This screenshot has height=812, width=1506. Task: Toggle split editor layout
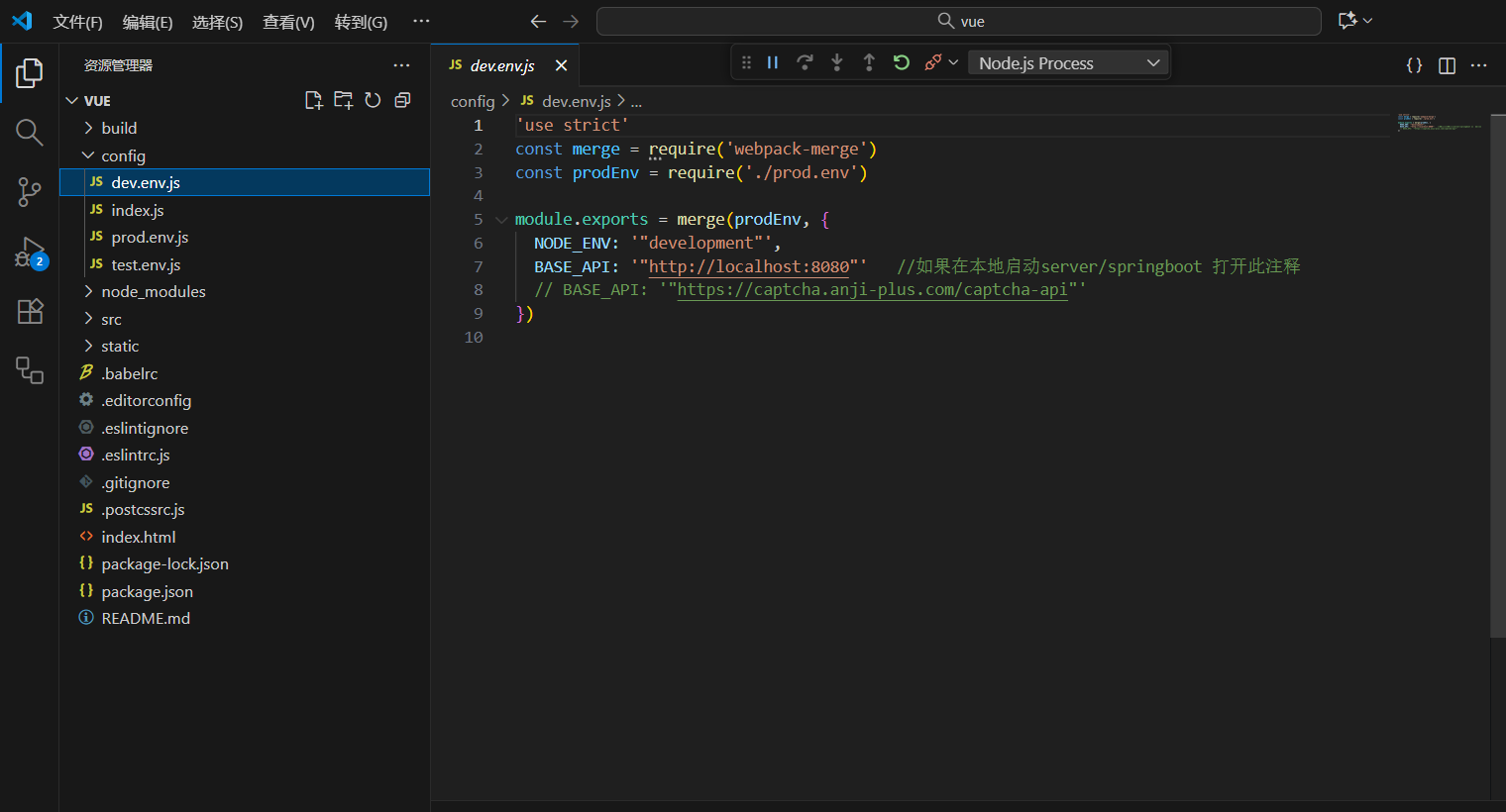click(x=1447, y=65)
